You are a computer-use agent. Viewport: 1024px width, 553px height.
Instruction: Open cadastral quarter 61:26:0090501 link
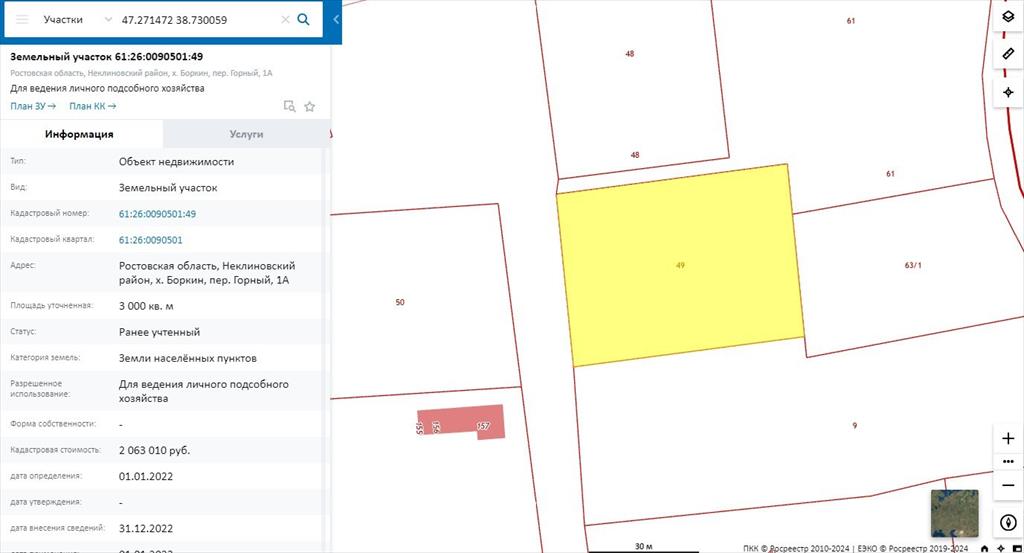coord(151,240)
